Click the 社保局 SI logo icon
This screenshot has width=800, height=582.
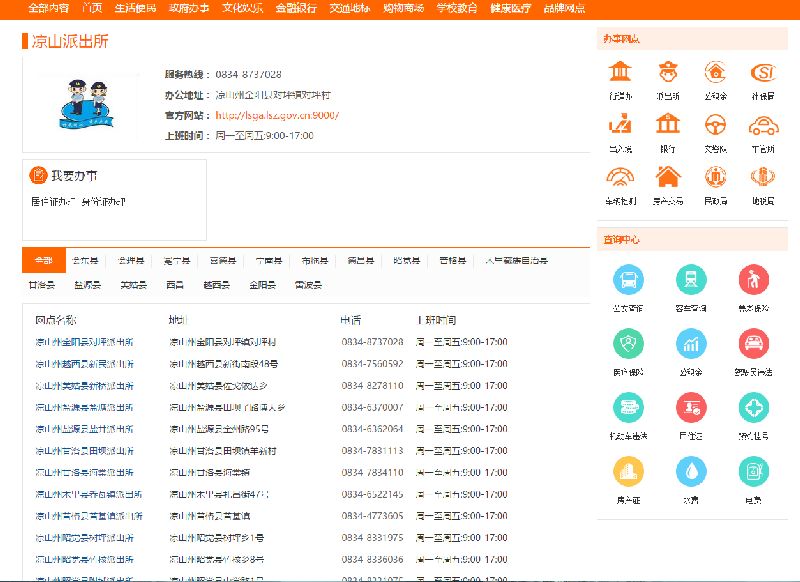pyautogui.click(x=763, y=72)
